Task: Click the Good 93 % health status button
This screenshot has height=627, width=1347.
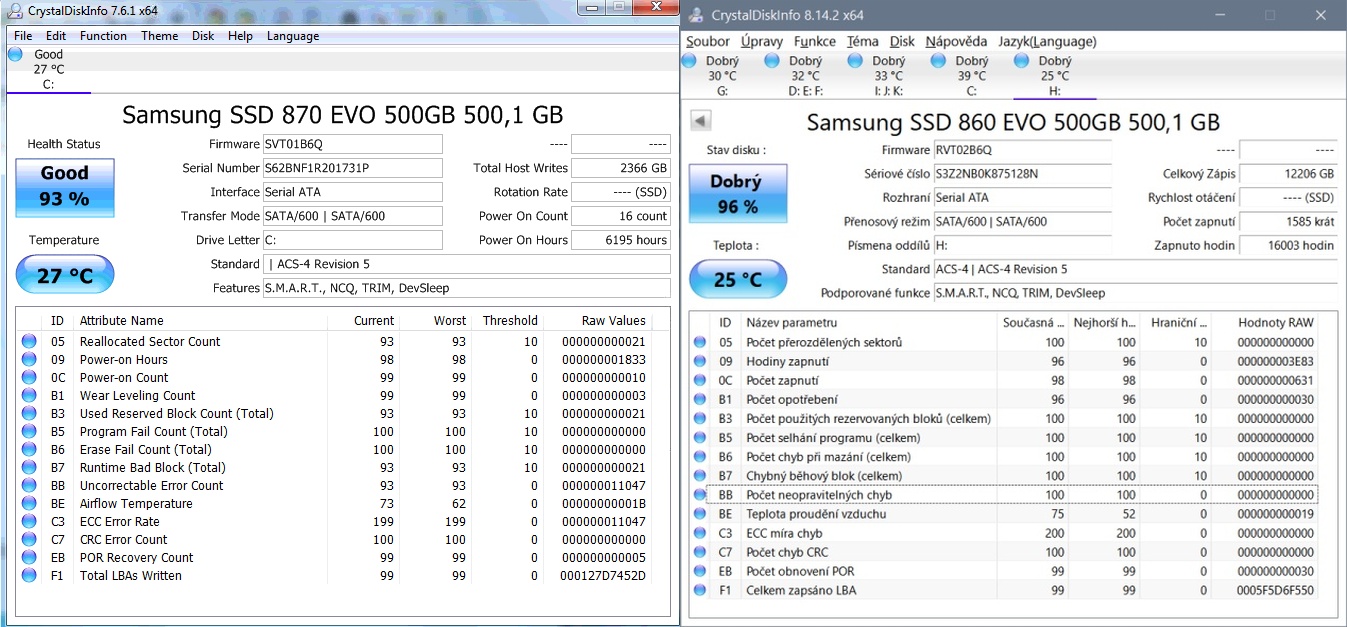Action: (64, 187)
